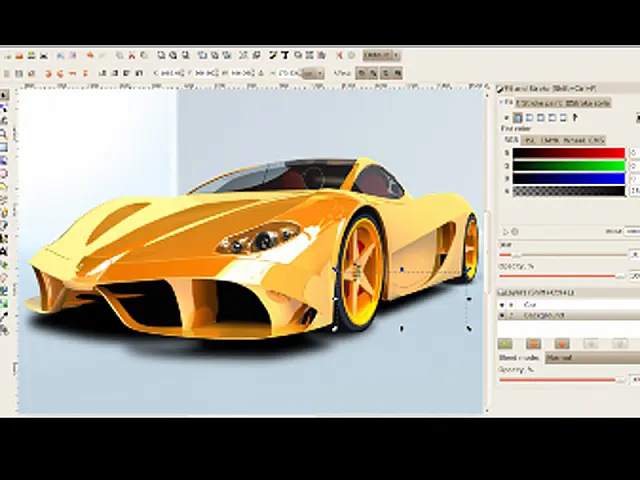Open the zoom level dropdown in toolbar

382,55
